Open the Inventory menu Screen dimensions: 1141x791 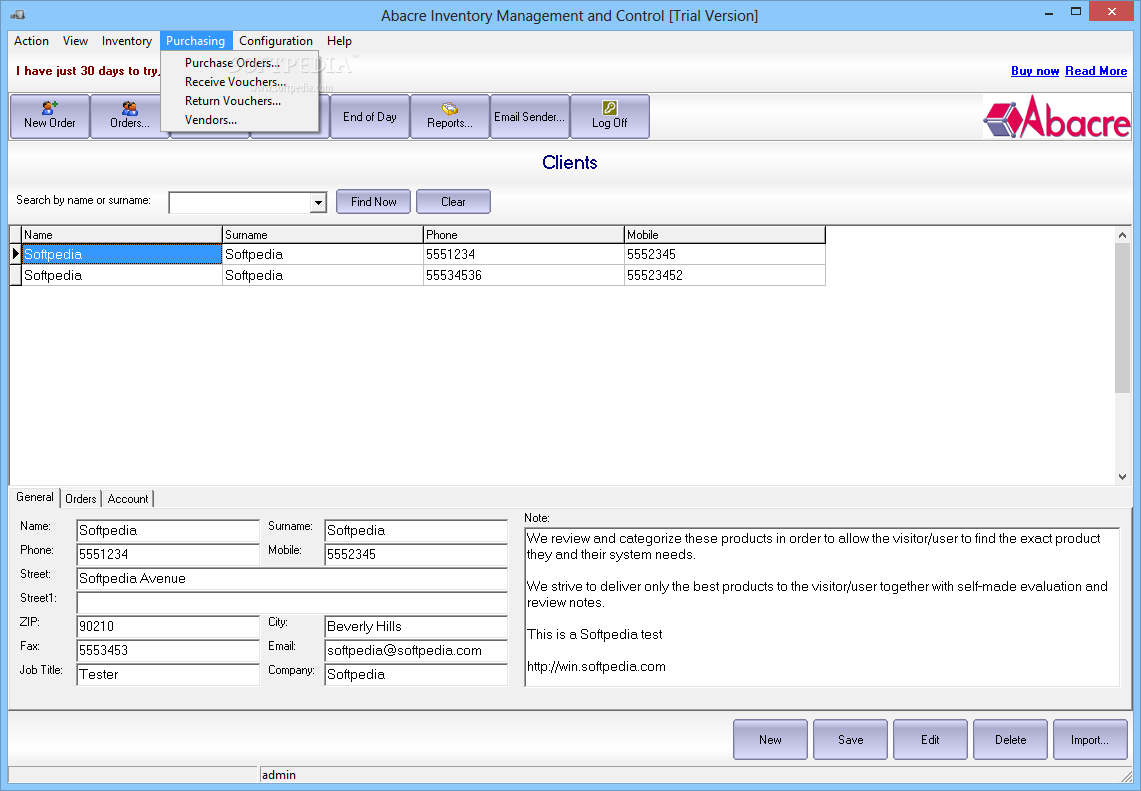point(127,41)
